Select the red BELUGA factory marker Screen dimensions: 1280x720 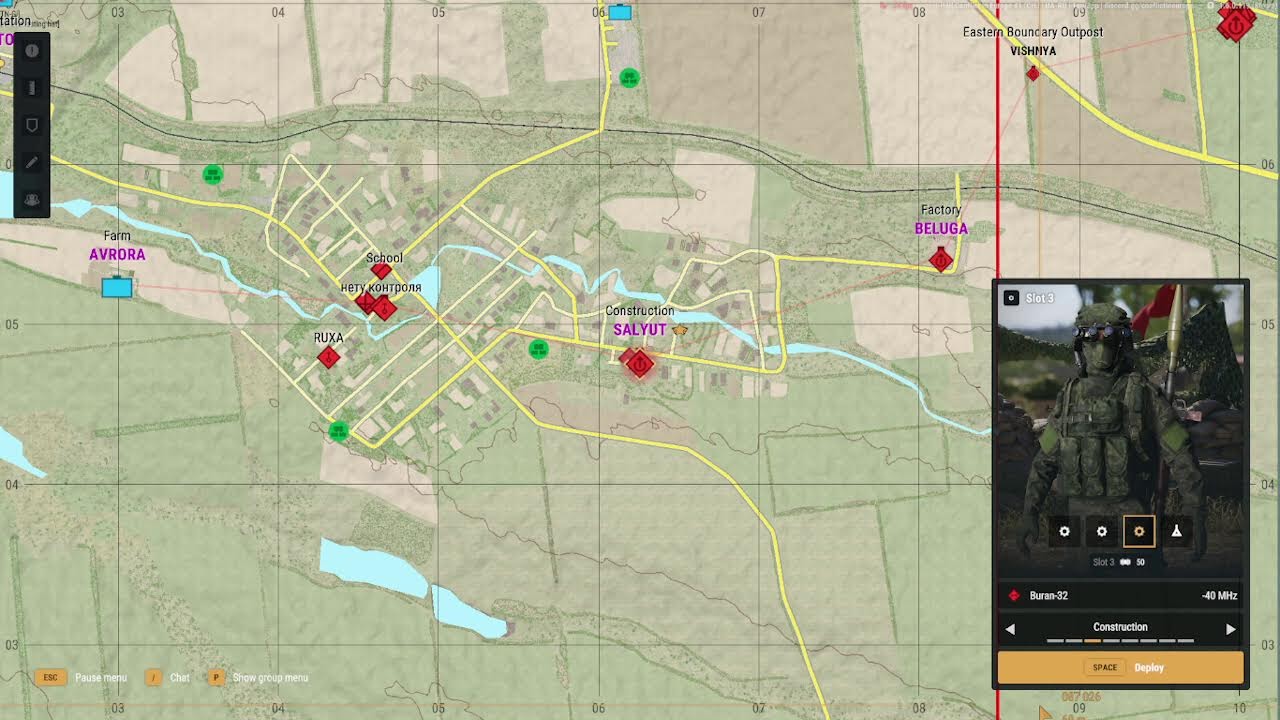click(941, 260)
